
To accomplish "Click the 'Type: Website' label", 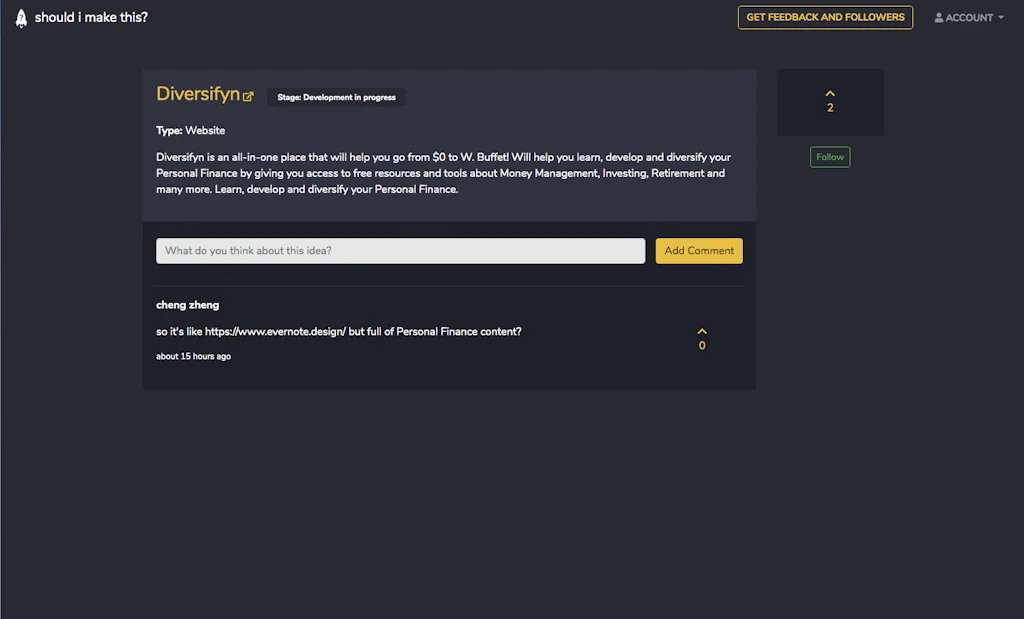I will (190, 130).
